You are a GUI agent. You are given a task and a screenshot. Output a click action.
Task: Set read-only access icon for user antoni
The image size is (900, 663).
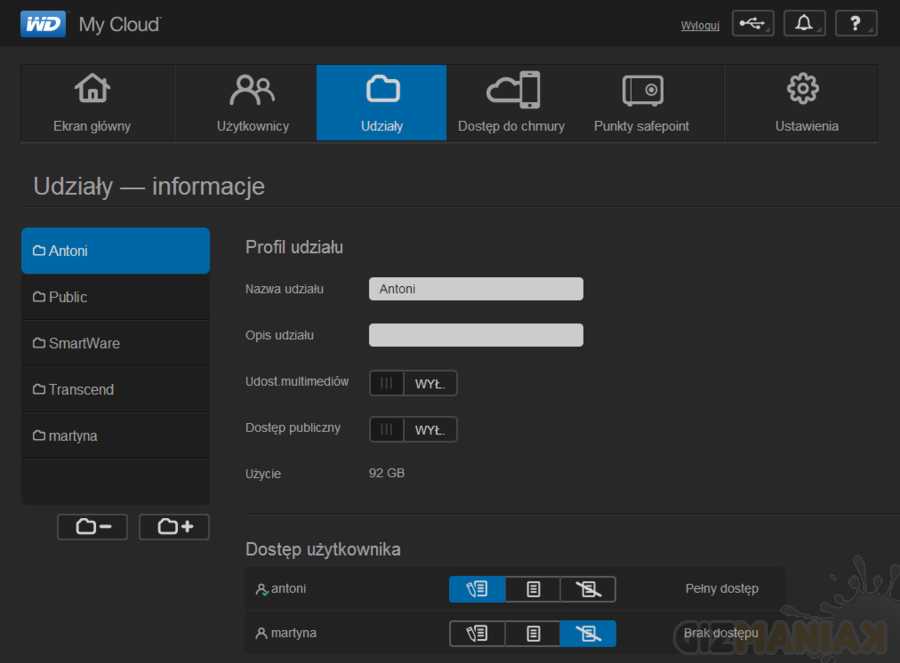point(533,590)
